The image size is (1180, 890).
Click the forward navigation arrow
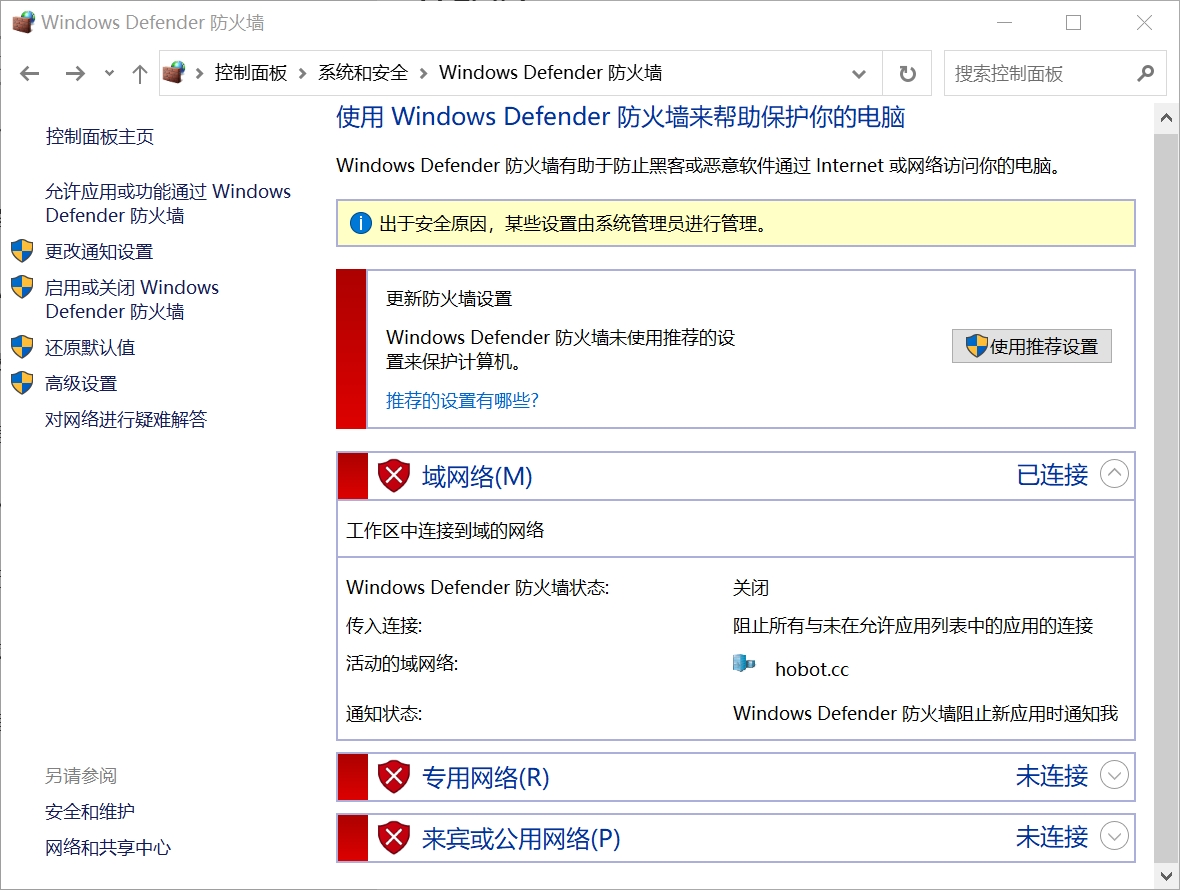tap(75, 73)
